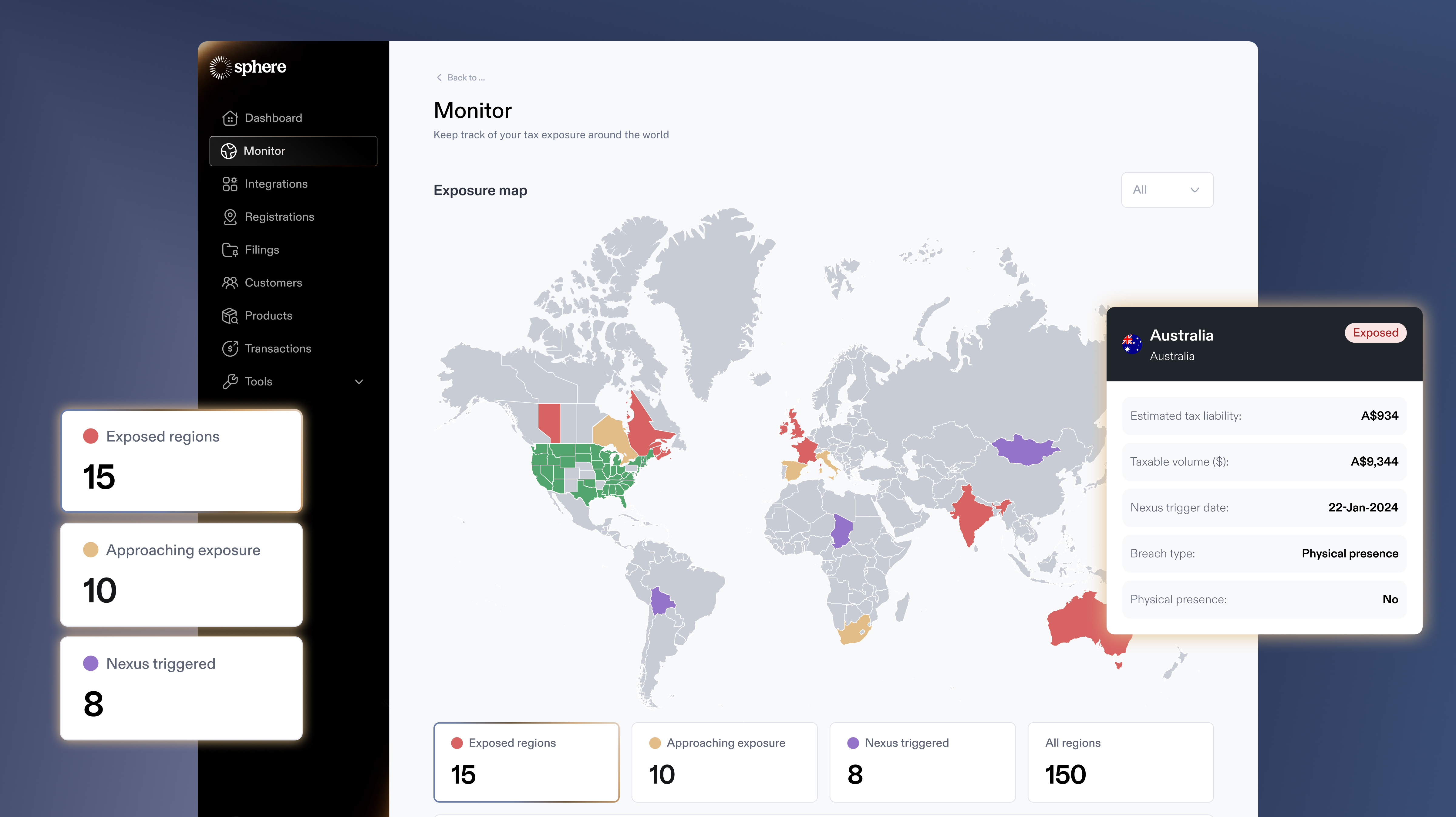The height and width of the screenshot is (817, 1456).
Task: Click the Dashboard house icon
Action: [230, 117]
